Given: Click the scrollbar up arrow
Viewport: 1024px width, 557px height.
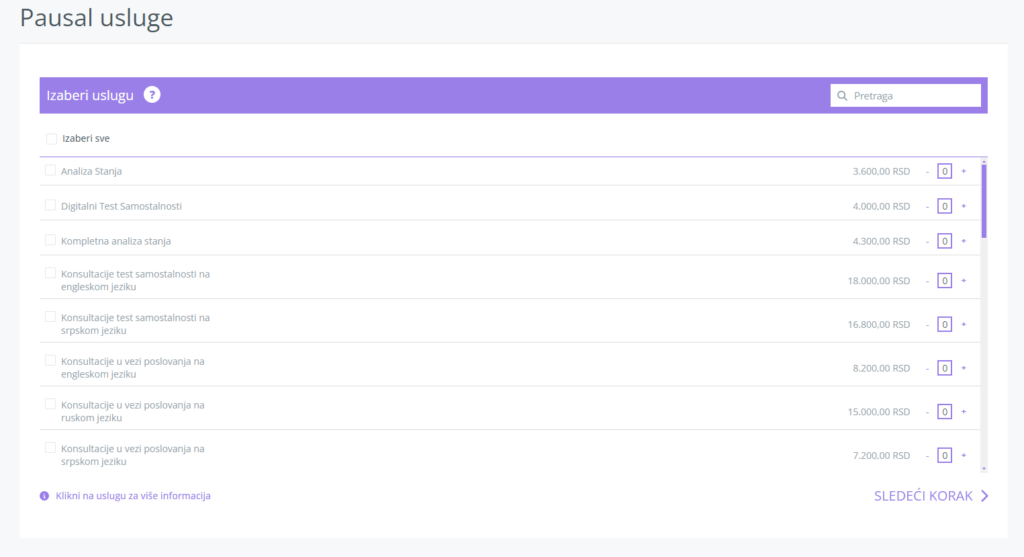Looking at the screenshot, I should [984, 161].
